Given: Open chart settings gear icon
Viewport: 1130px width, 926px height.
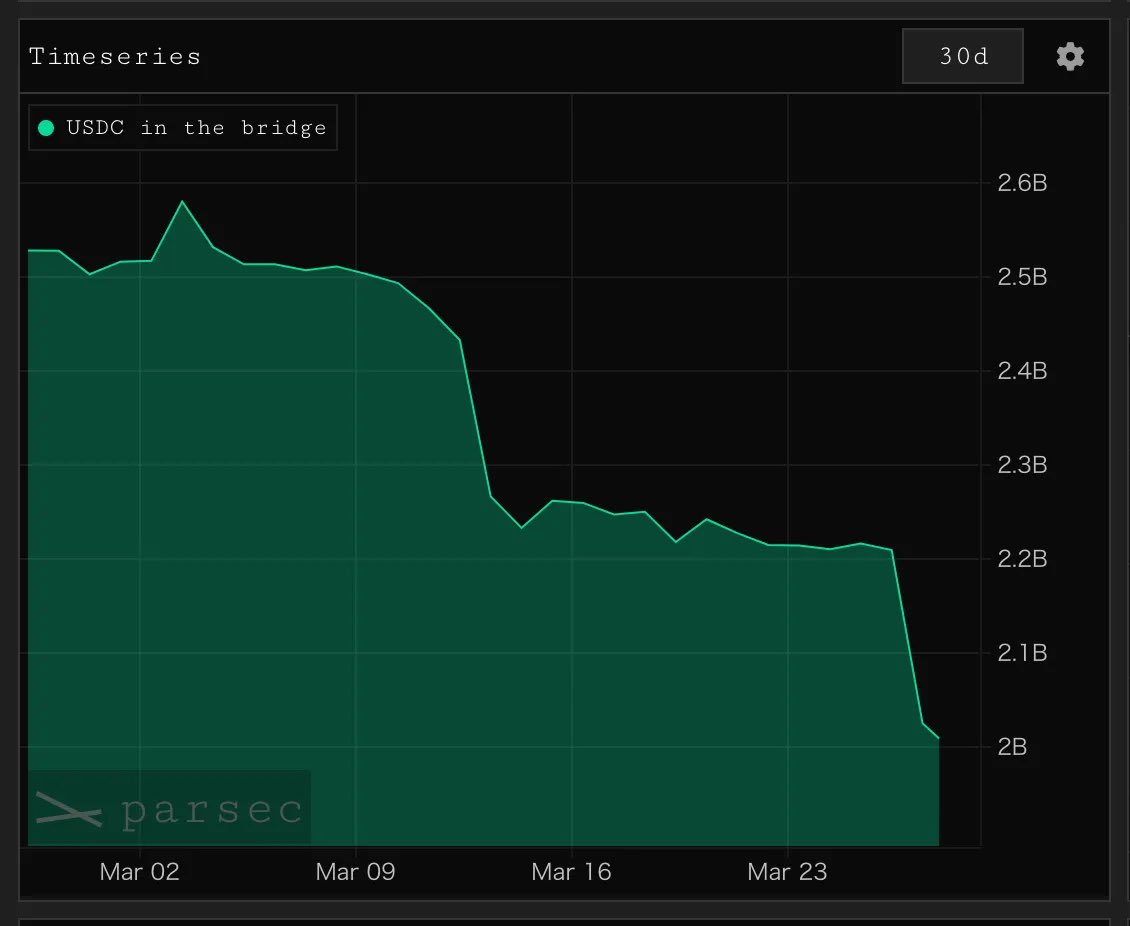Looking at the screenshot, I should pyautogui.click(x=1070, y=56).
